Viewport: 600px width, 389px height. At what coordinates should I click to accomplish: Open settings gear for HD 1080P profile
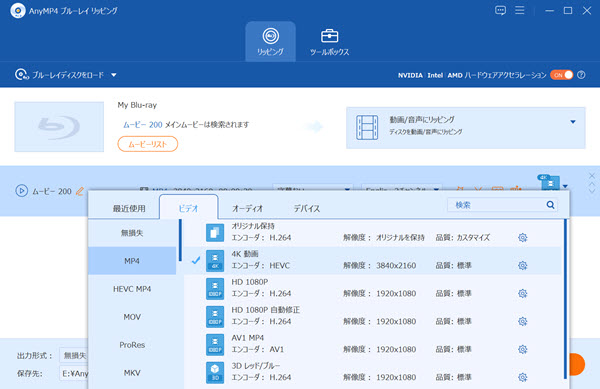pyautogui.click(x=523, y=293)
